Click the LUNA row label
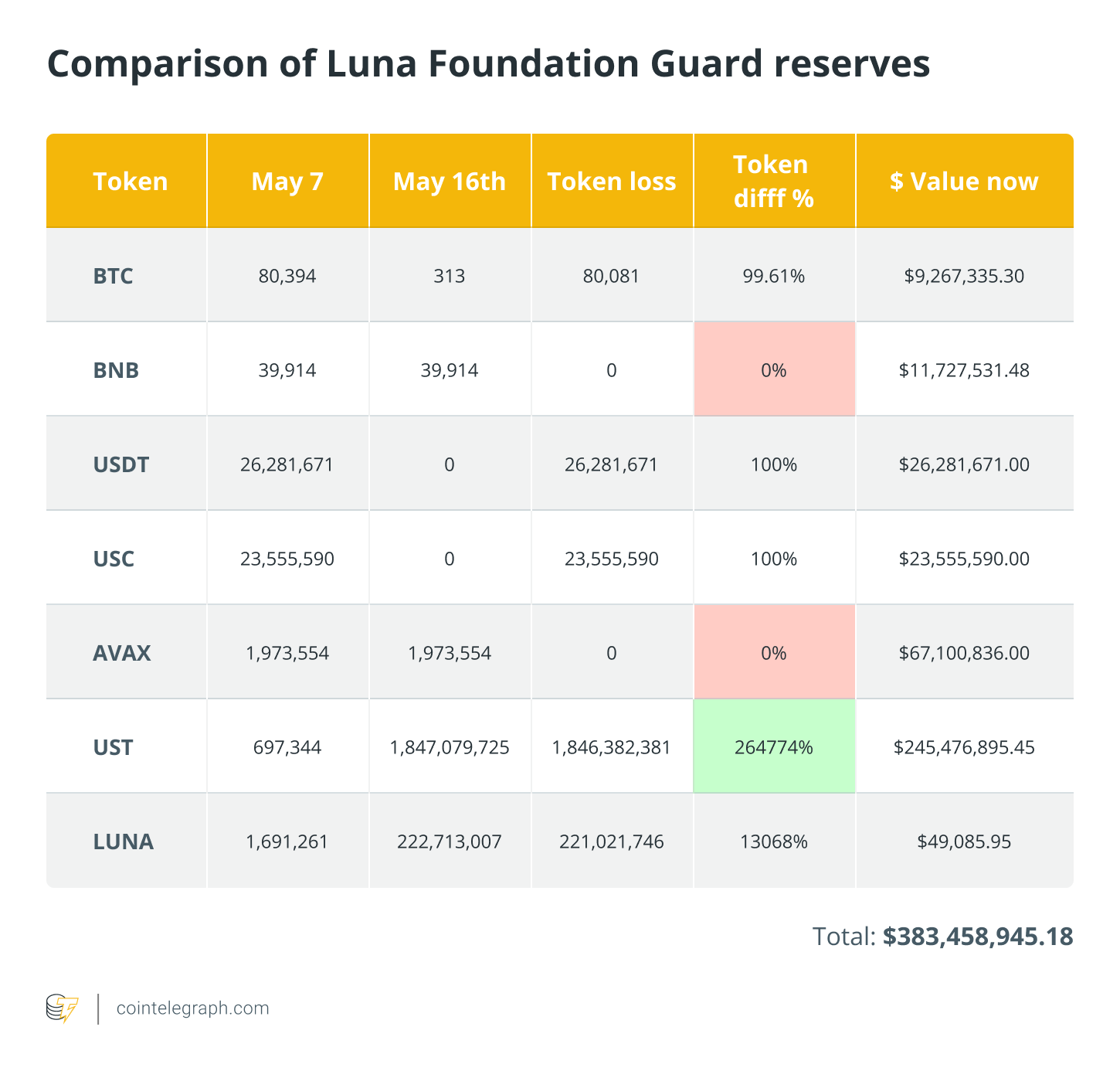Image resolution: width=1120 pixels, height=1071 pixels. tap(124, 841)
